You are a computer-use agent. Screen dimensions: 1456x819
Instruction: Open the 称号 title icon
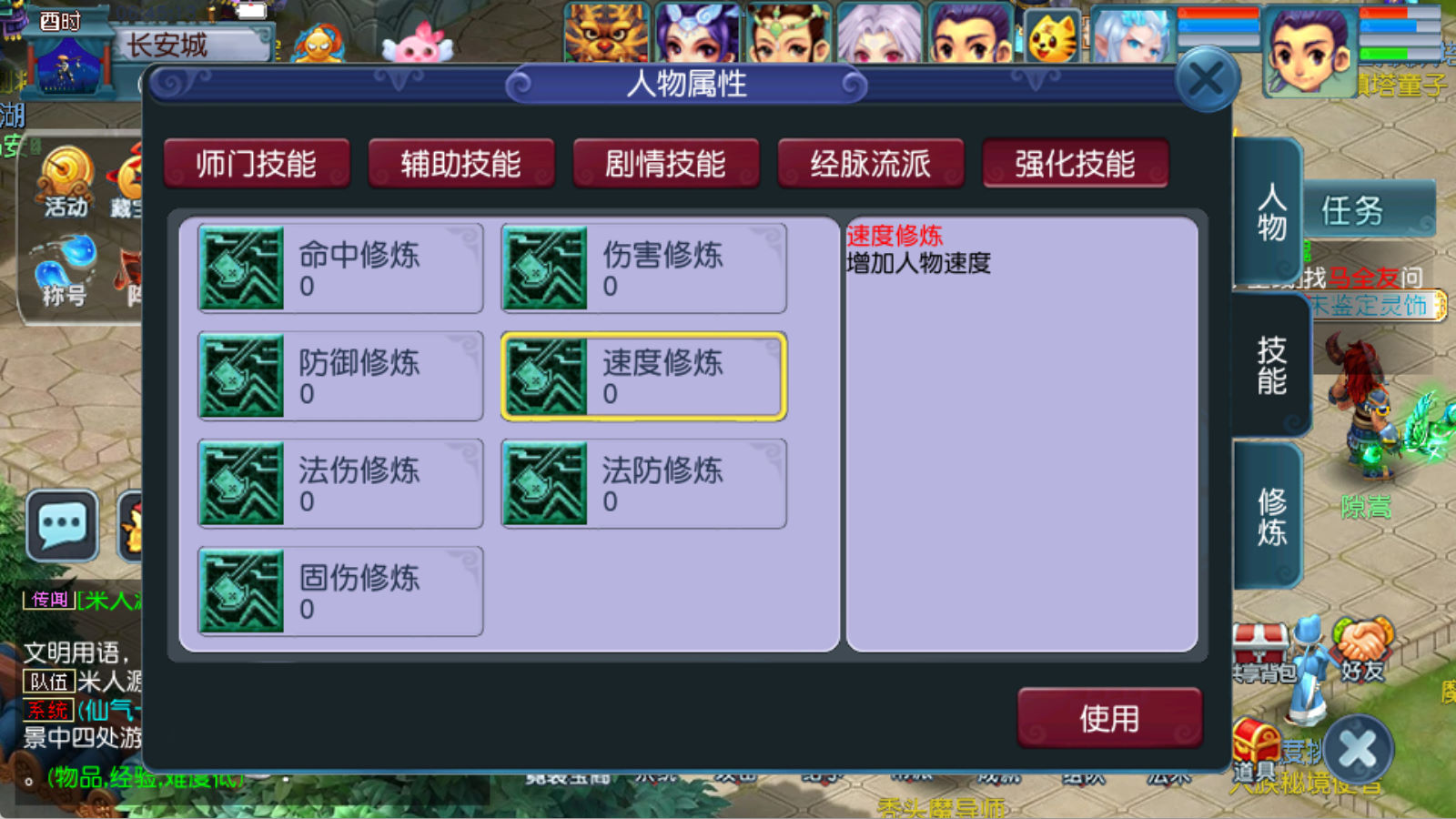[64, 271]
